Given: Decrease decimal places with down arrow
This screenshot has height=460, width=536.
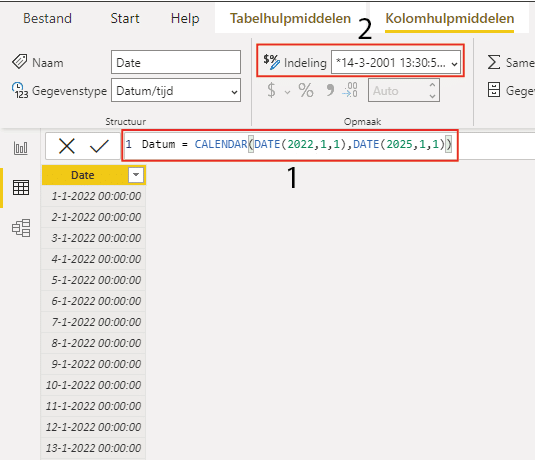Looking at the screenshot, I should (432, 96).
